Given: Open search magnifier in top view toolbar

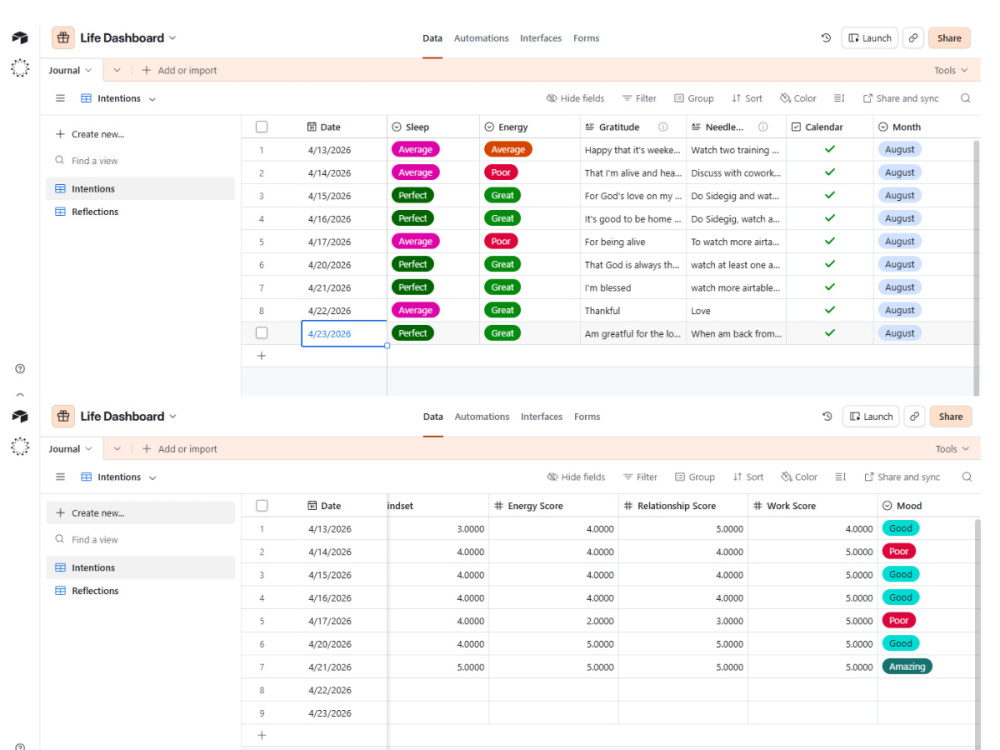Looking at the screenshot, I should tap(966, 98).
